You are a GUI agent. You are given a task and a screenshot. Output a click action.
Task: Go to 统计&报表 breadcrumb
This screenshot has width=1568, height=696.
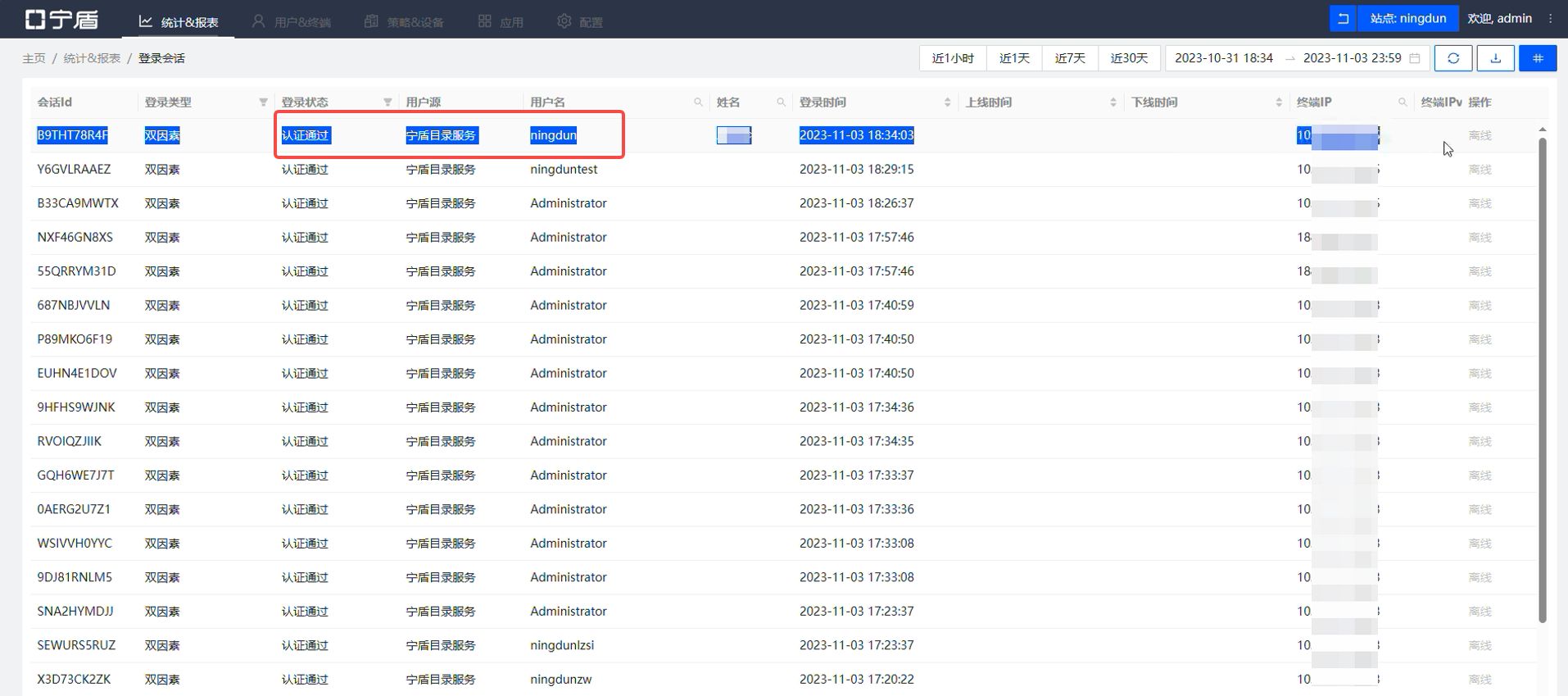click(x=92, y=58)
